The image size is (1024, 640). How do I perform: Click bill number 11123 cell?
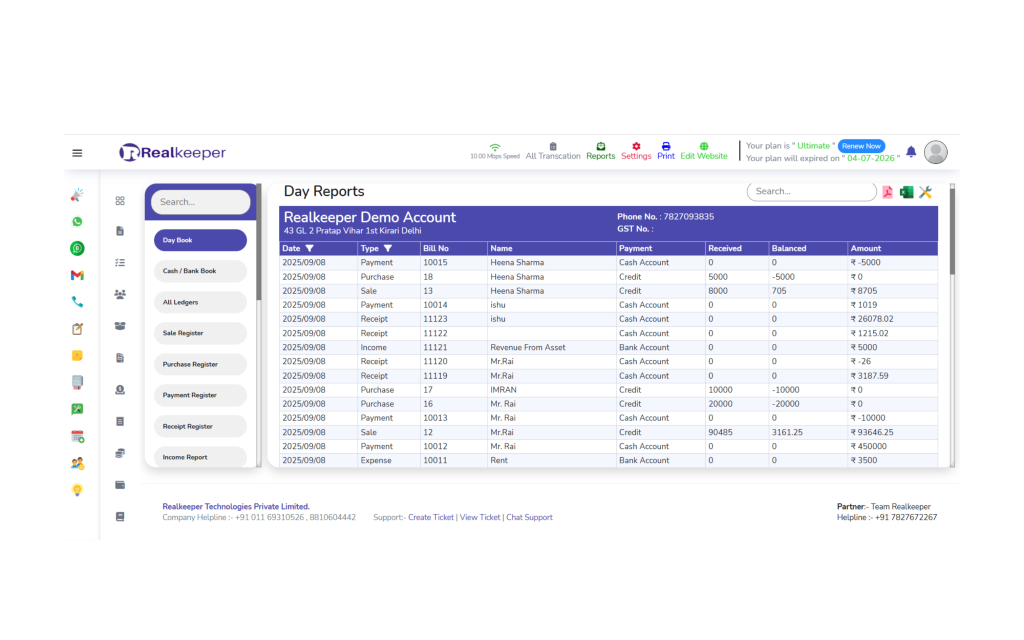453,319
